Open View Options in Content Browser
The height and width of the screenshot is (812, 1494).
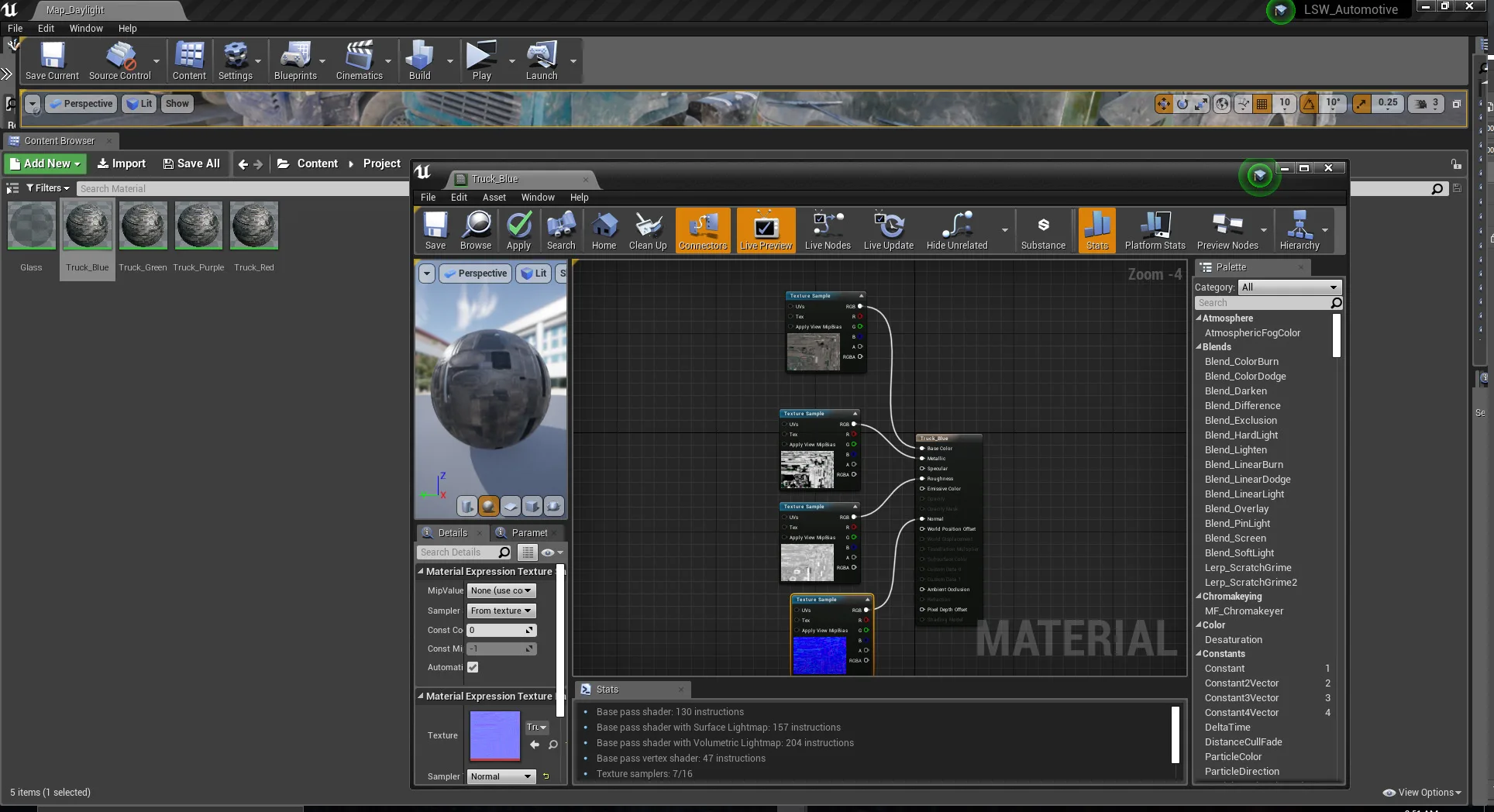click(1422, 793)
